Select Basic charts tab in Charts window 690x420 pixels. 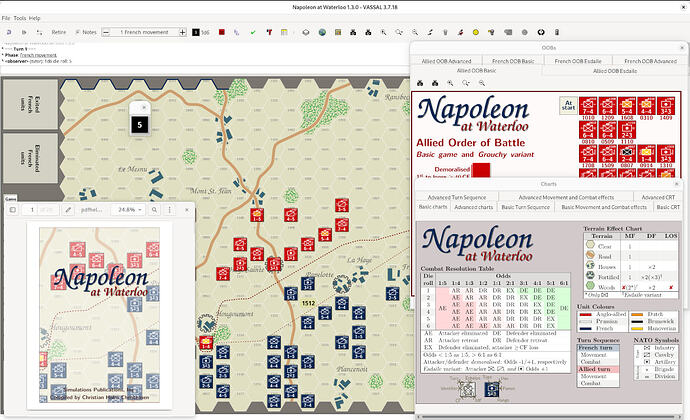[x=433, y=207]
